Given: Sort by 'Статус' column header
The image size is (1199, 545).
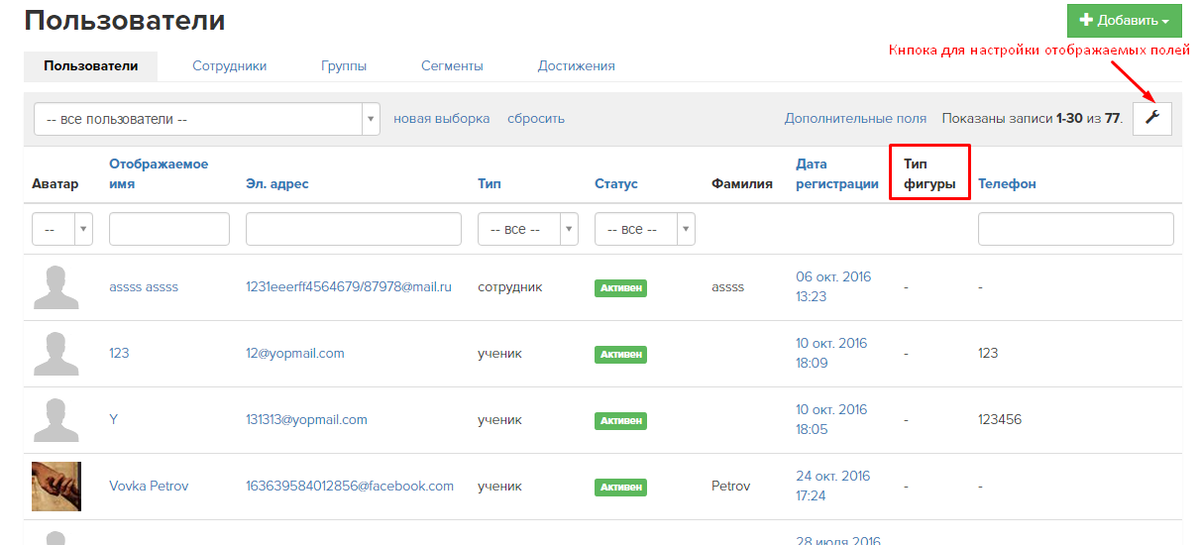Looking at the screenshot, I should [x=616, y=183].
